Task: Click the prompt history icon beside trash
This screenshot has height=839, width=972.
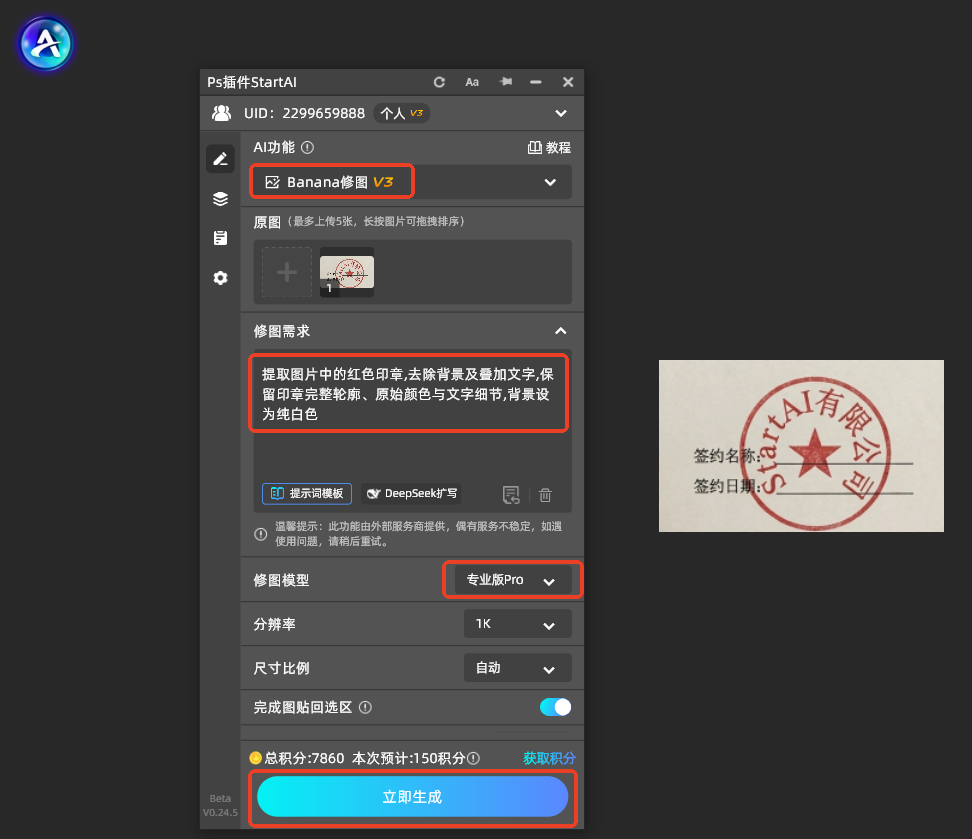Action: point(511,495)
